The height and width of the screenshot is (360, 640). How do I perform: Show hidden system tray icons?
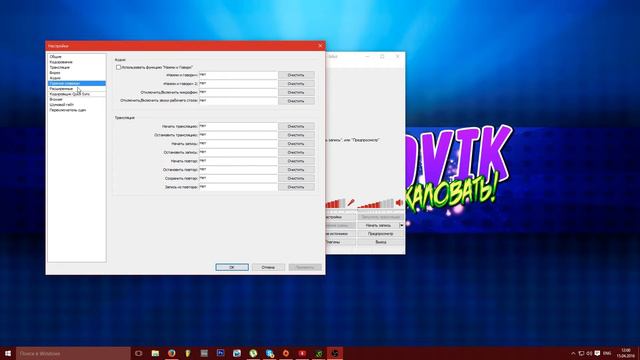pyautogui.click(x=573, y=353)
